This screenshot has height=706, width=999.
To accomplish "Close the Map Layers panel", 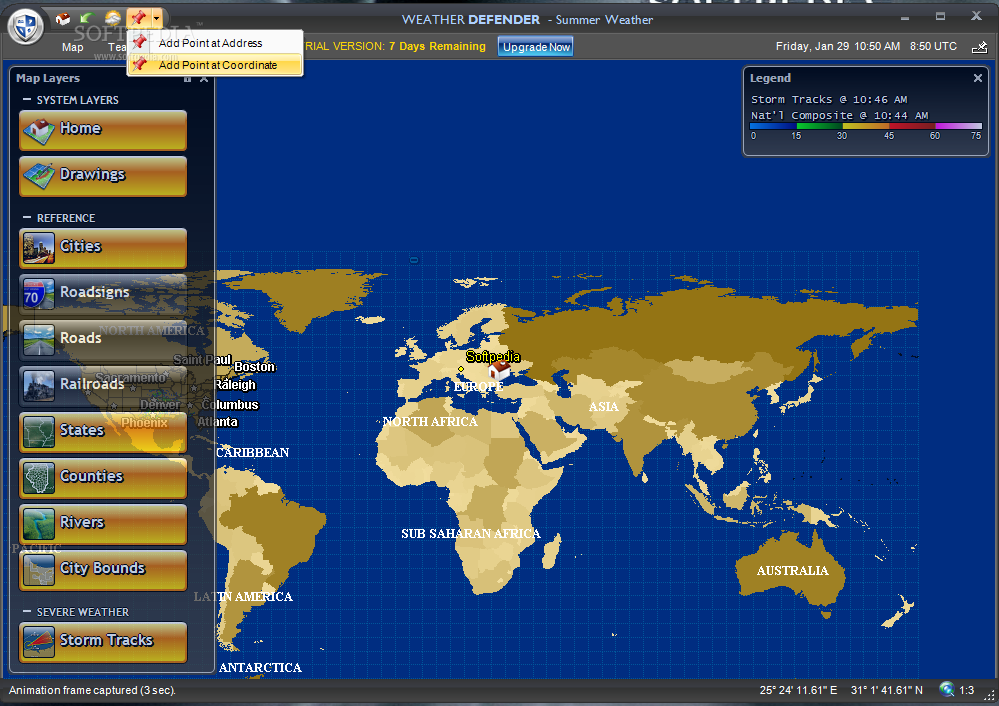I will (204, 78).
